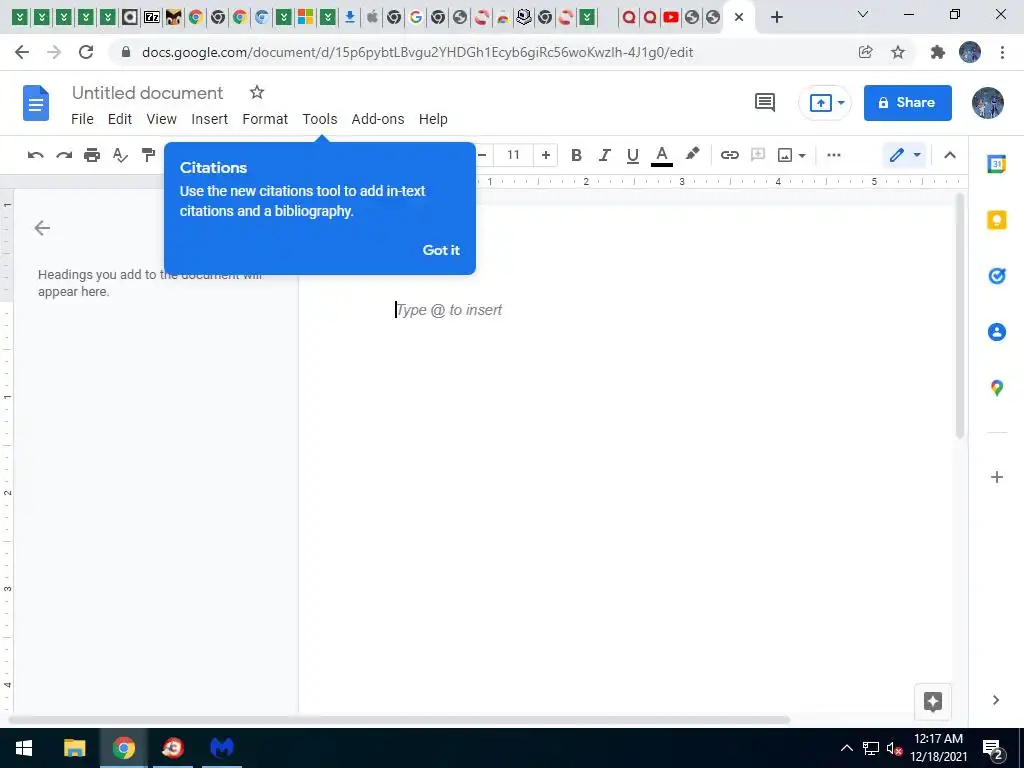Open Google Maps in the side panel
This screenshot has width=1024, height=768.
tap(997, 388)
